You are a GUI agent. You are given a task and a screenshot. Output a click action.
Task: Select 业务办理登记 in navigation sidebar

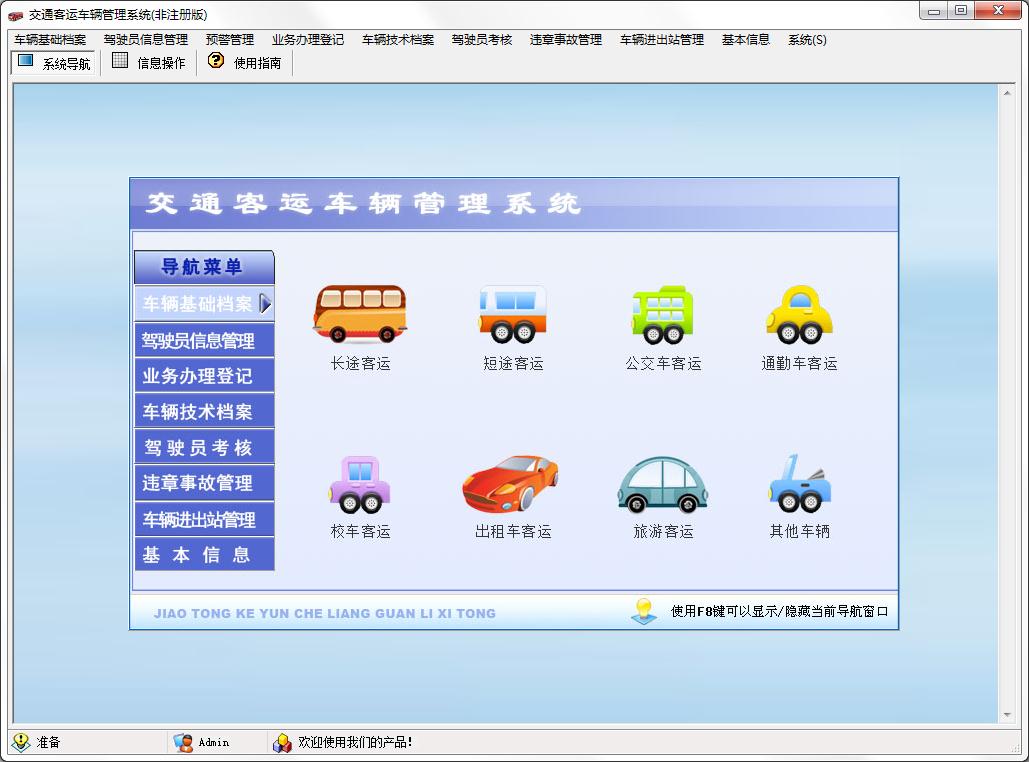click(204, 375)
